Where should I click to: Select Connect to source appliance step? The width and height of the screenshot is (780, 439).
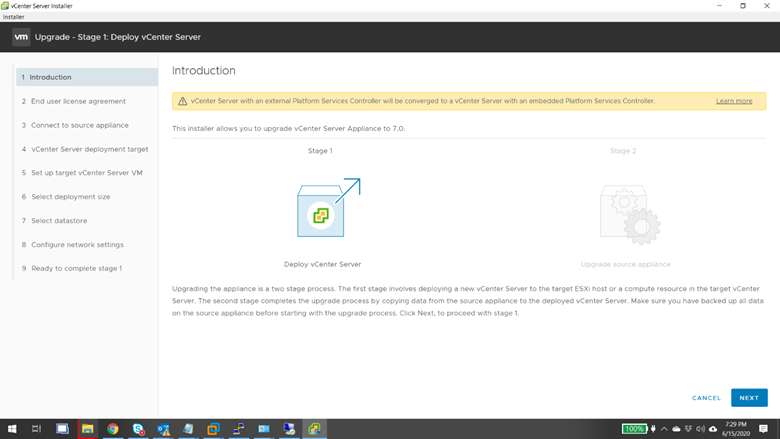tap(80, 125)
